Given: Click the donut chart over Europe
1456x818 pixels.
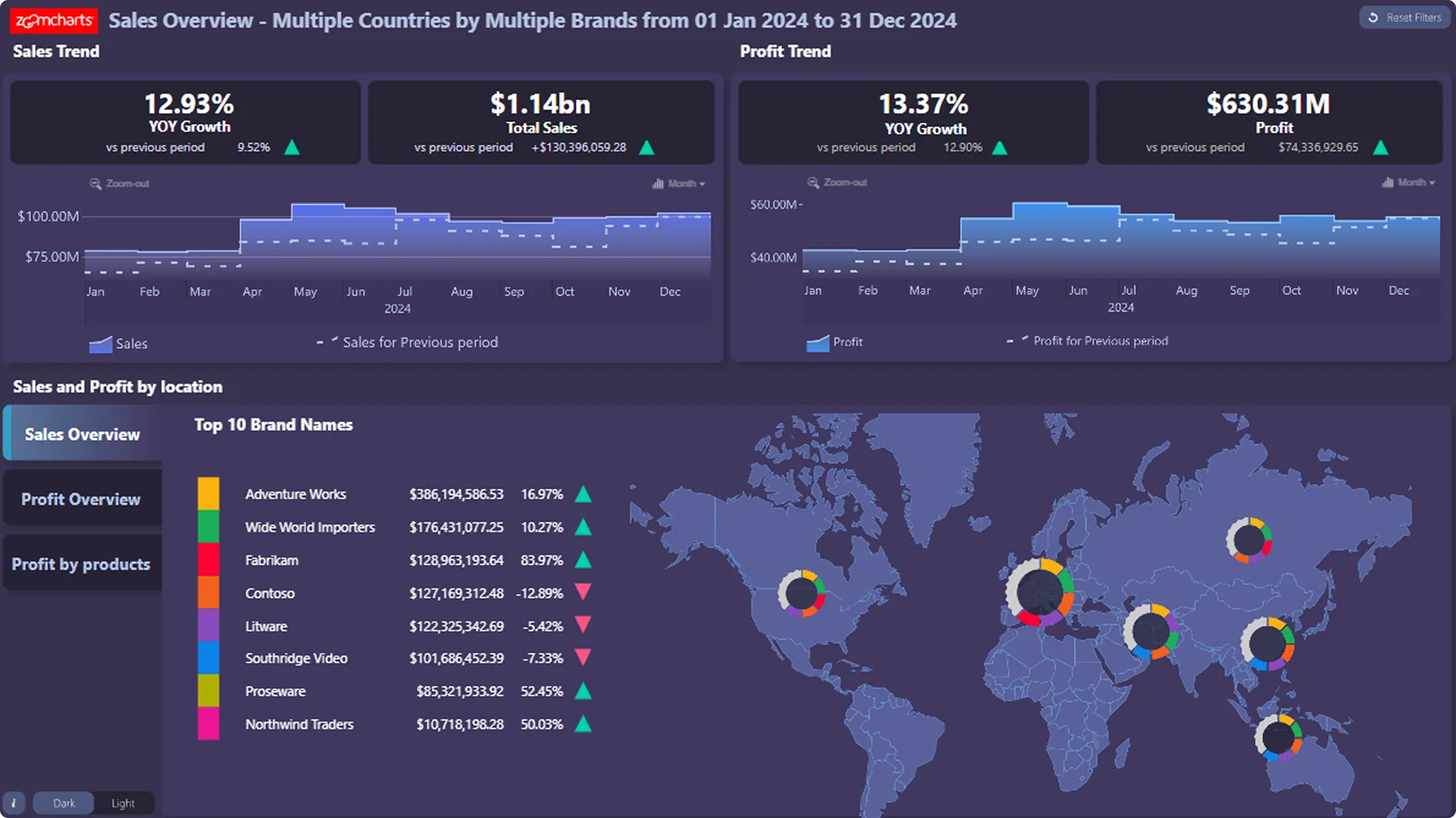Looking at the screenshot, I should coord(1039,592).
